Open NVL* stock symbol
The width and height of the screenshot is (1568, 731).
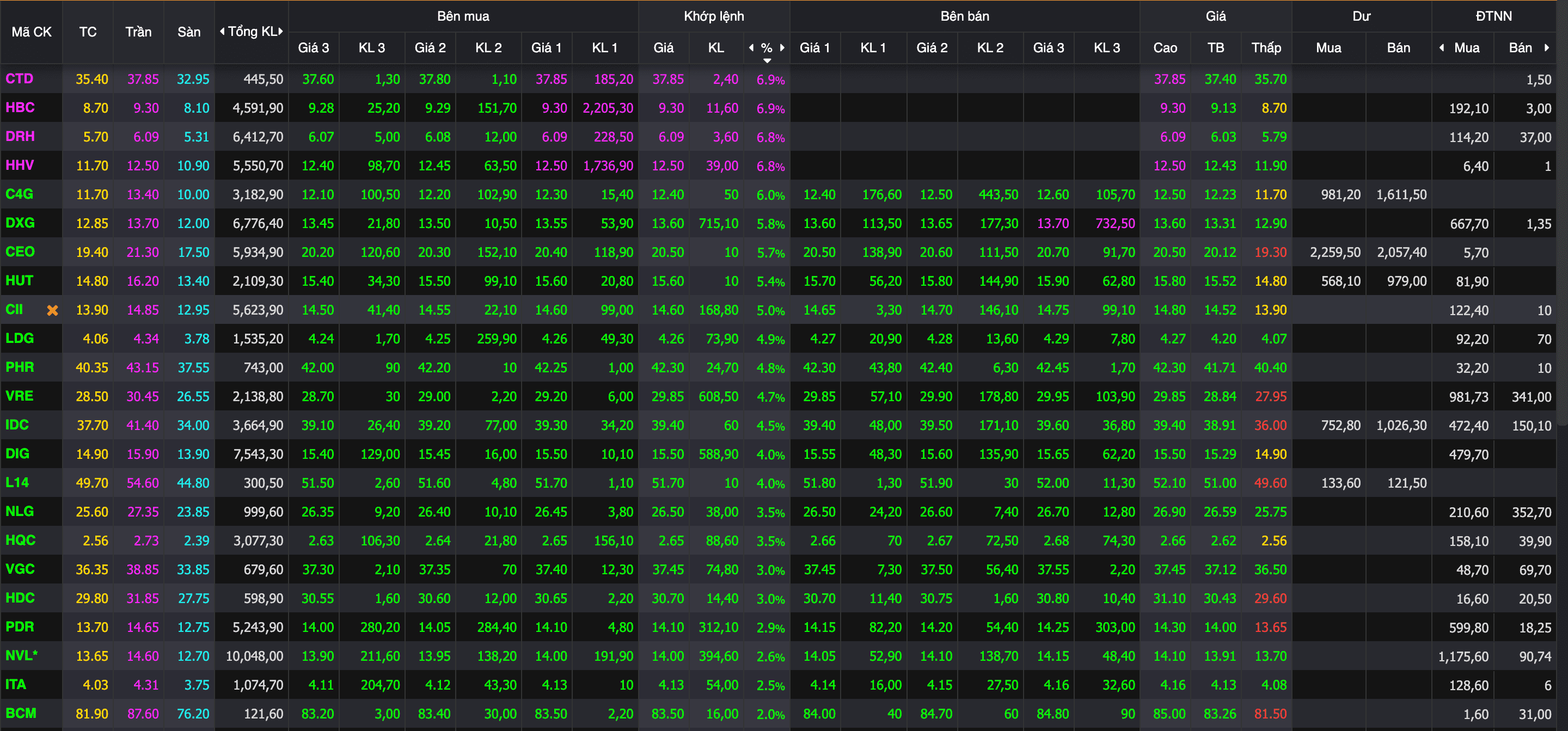[22, 655]
